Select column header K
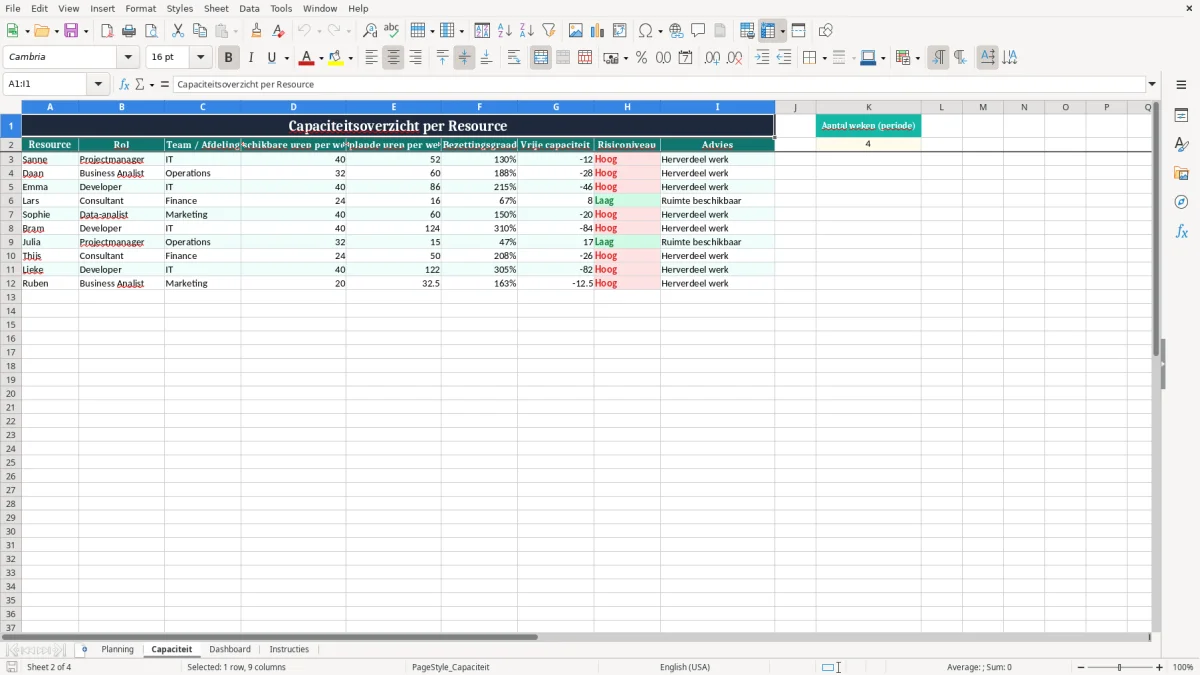1200x675 pixels. pos(868,107)
